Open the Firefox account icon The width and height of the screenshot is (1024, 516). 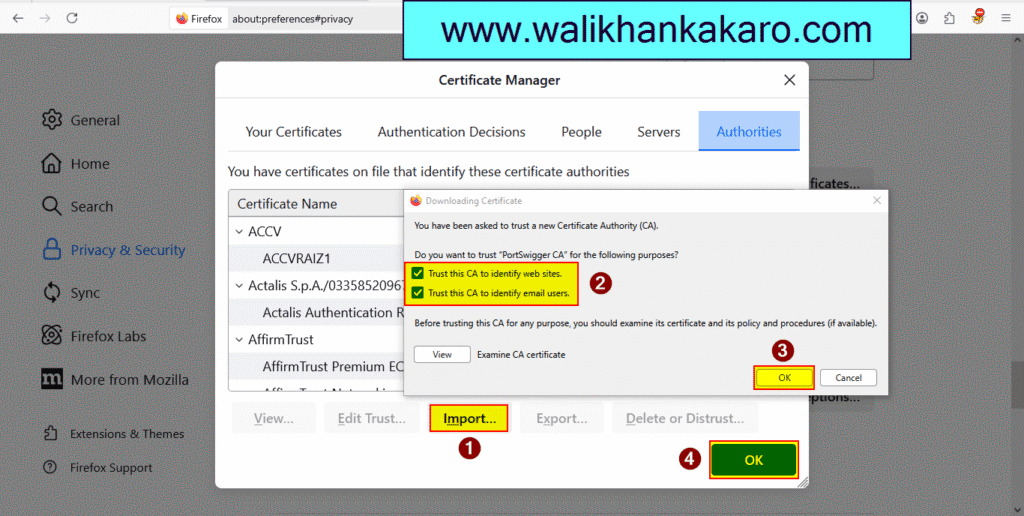click(921, 18)
